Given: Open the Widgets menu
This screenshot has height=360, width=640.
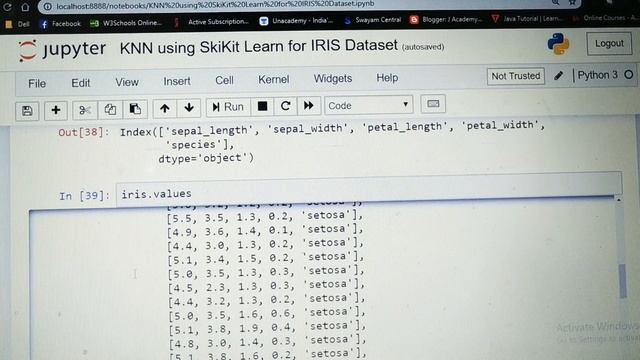Looking at the screenshot, I should (333, 78).
